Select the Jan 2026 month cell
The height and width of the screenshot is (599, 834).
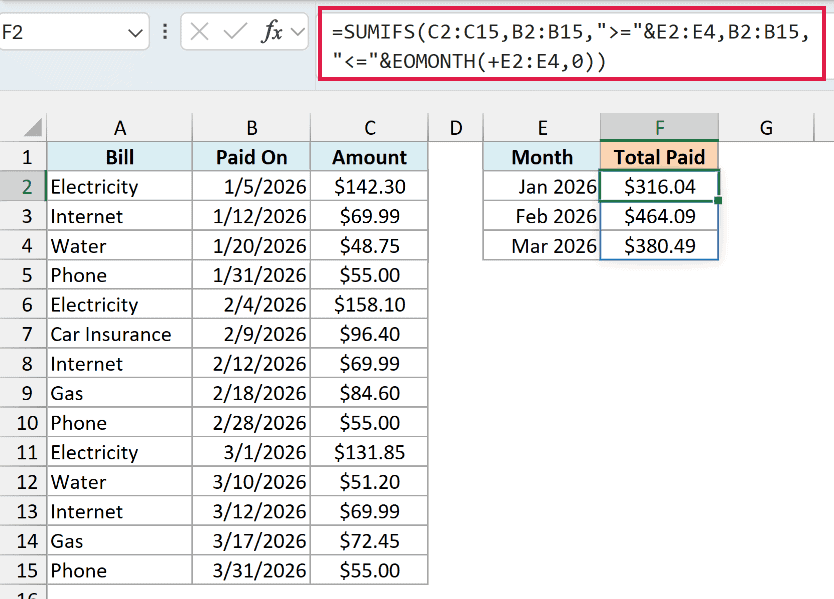[542, 186]
